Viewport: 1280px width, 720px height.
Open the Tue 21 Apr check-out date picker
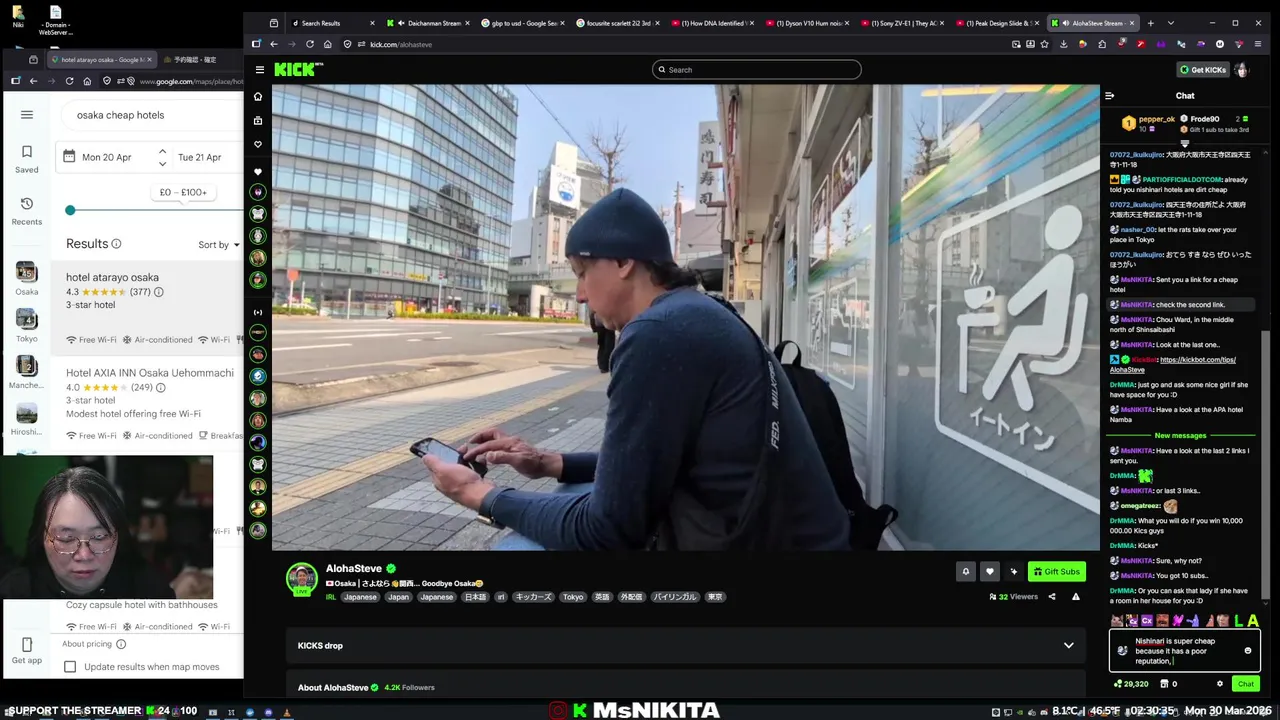(199, 157)
